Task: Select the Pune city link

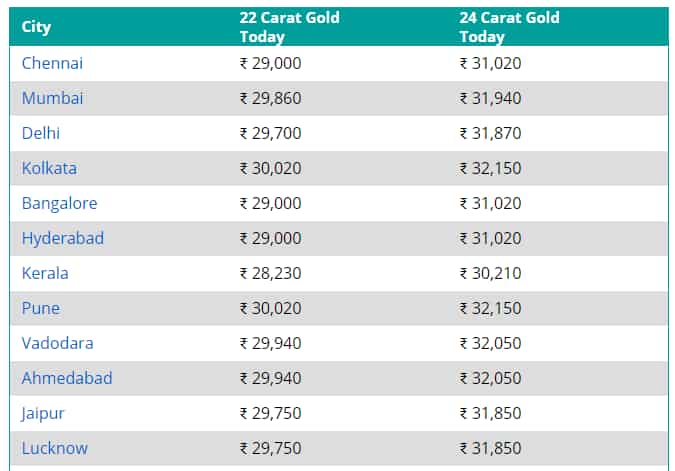Action: [41, 308]
